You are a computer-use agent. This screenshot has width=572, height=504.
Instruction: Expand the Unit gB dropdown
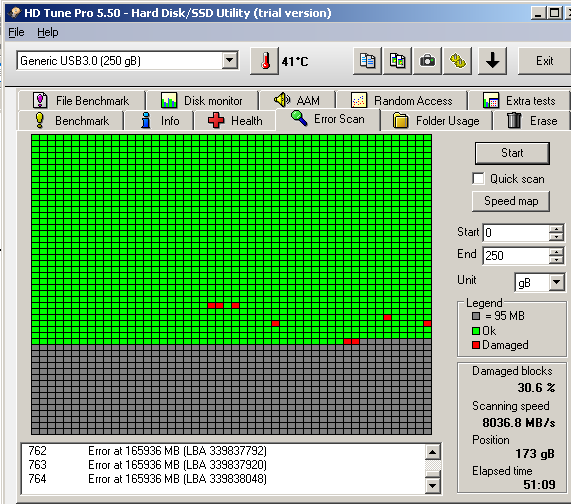pos(557,282)
